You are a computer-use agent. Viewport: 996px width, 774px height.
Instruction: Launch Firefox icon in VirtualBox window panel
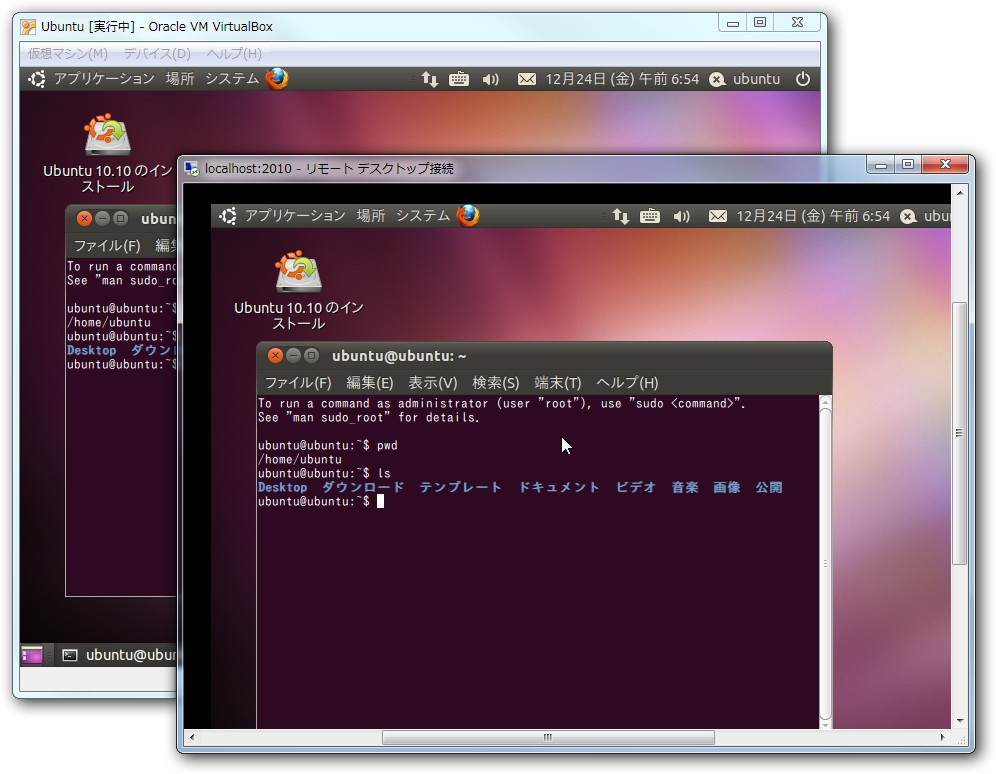click(277, 79)
